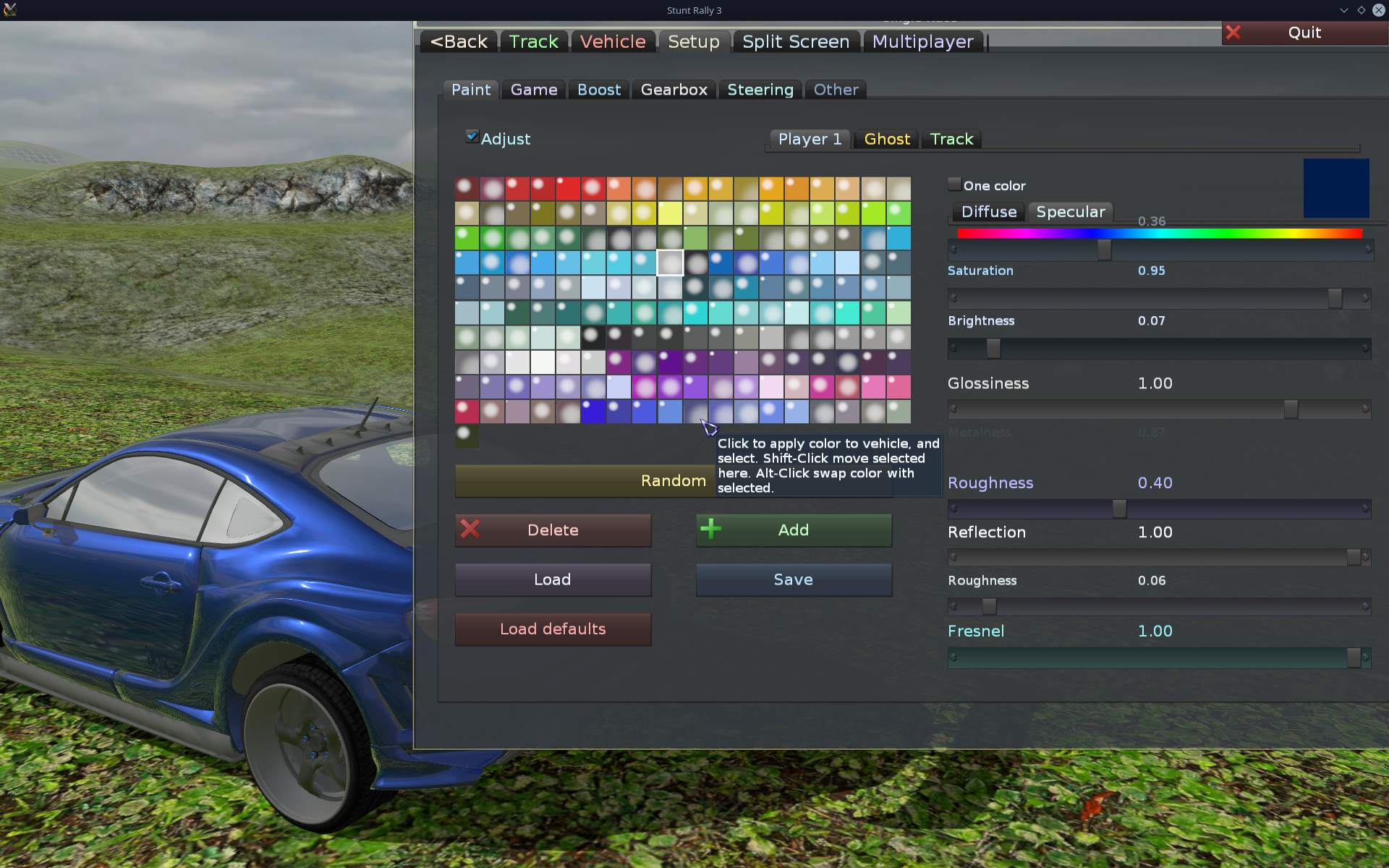Enable the One color checkbox

954,184
